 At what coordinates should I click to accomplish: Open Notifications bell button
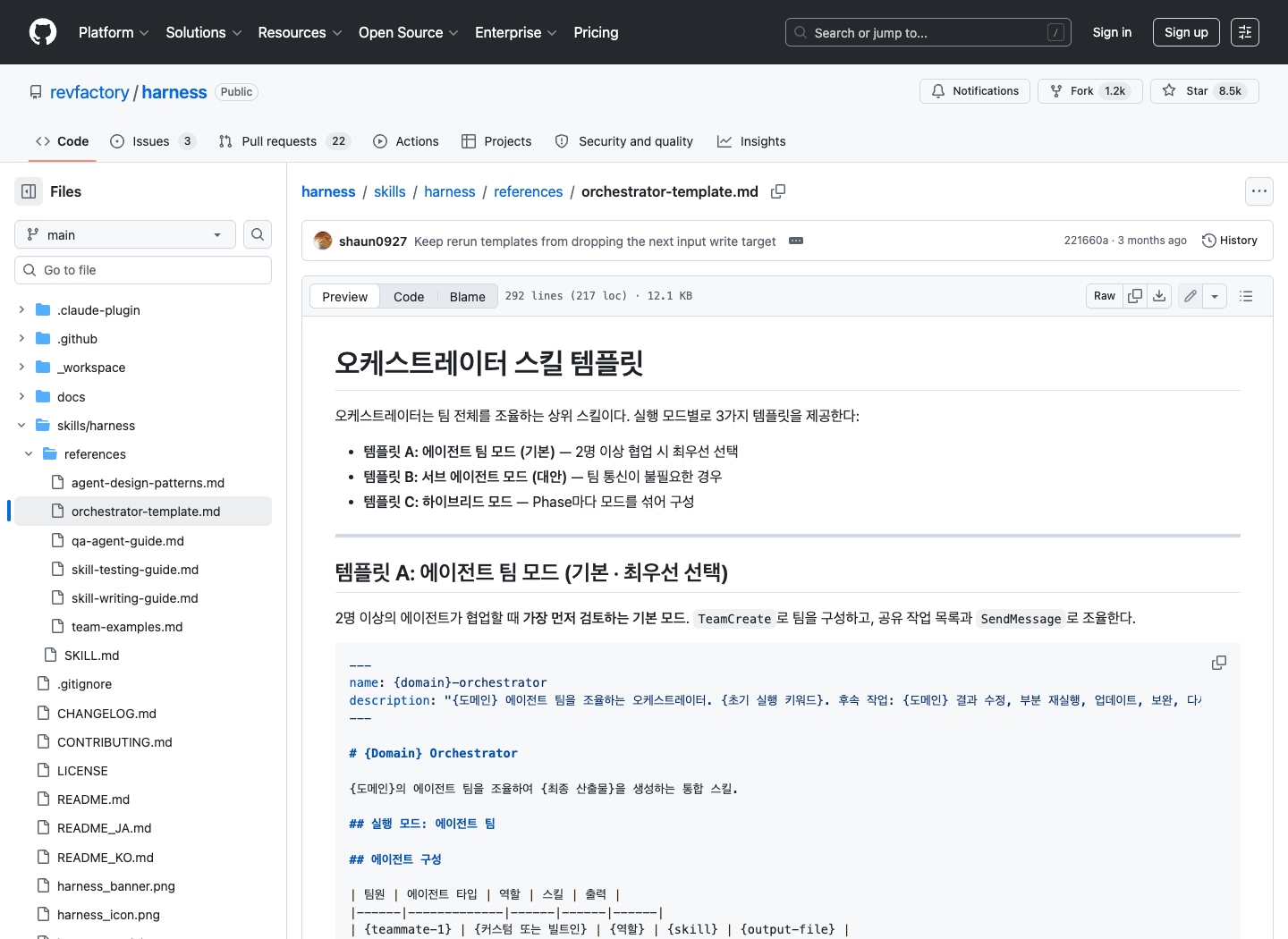(975, 91)
